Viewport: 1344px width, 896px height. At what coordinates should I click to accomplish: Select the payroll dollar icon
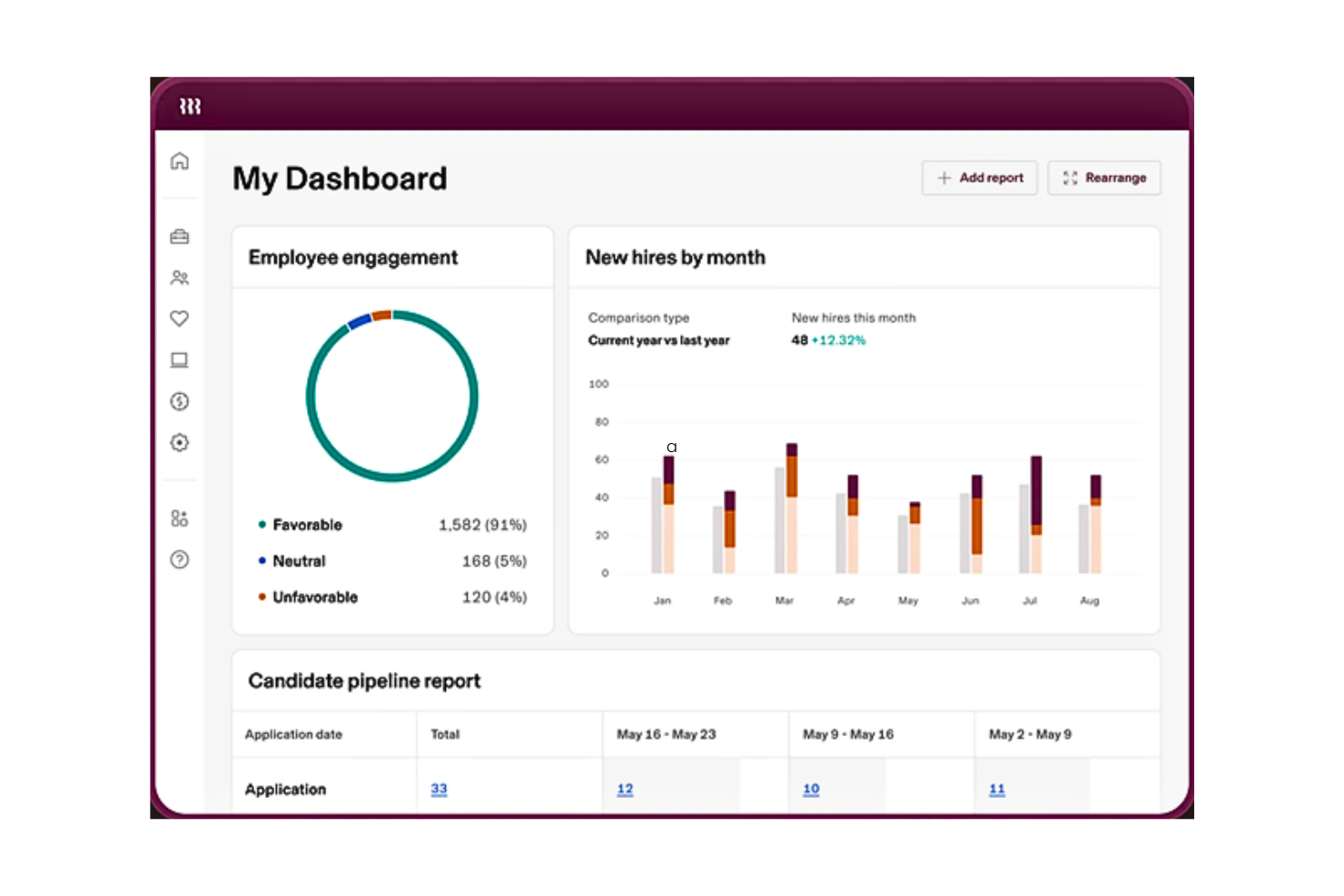click(179, 401)
